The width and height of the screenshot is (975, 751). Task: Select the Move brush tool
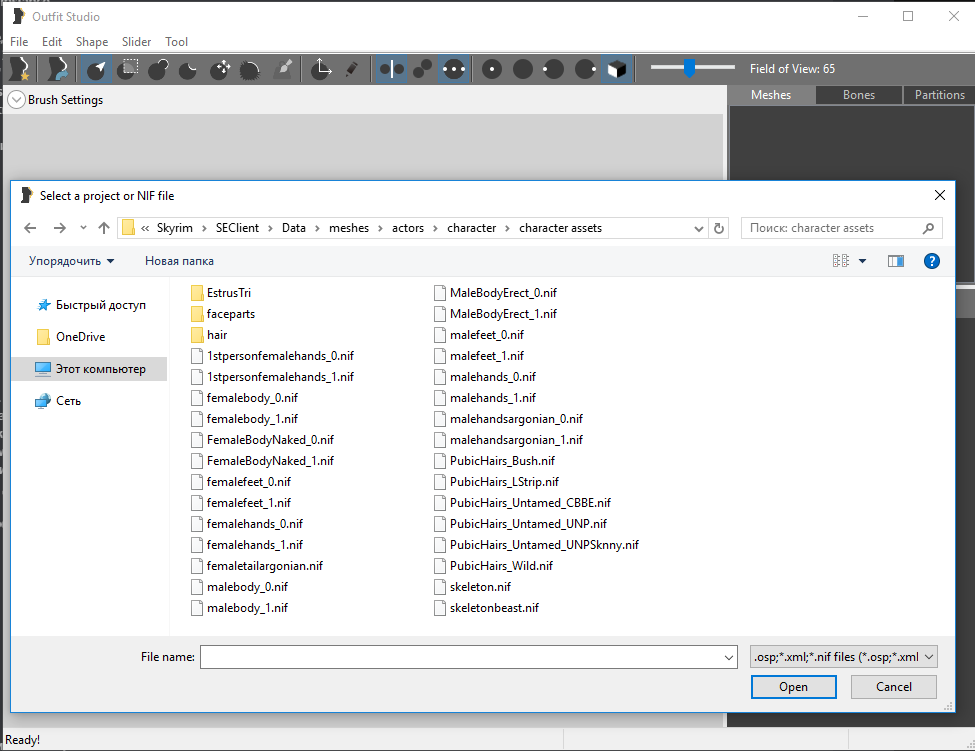pos(220,69)
